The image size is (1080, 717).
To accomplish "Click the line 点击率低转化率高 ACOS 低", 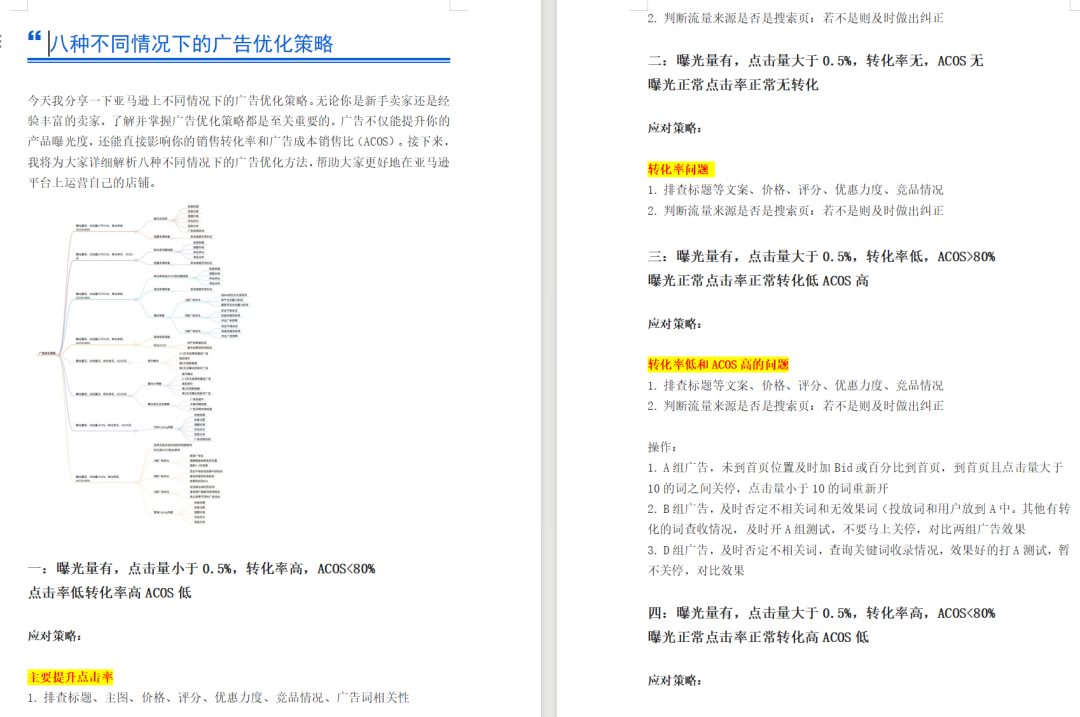I will click(x=110, y=593).
